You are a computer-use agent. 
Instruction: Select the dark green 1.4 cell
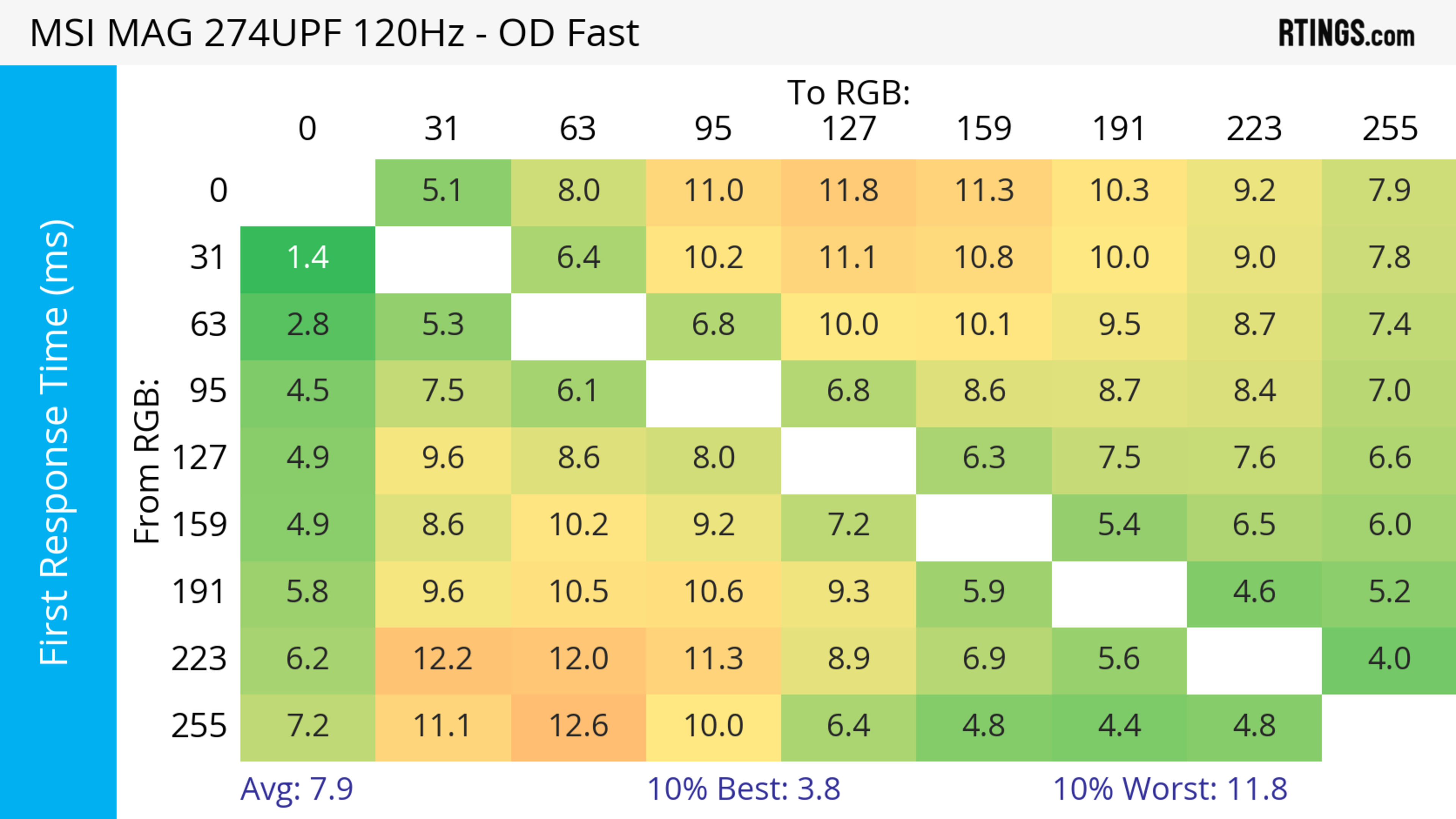click(308, 258)
